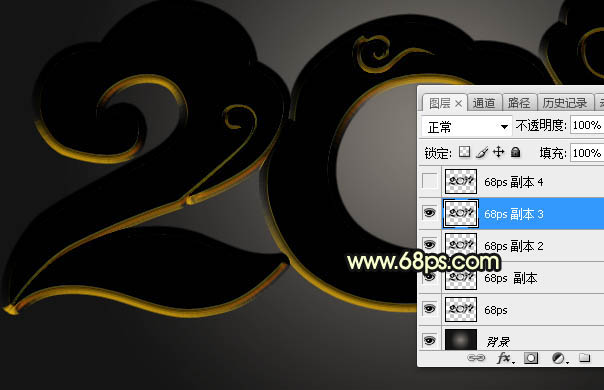
Task: Click thumbnail of 68ps 副本 3 layer
Action: [x=461, y=213]
